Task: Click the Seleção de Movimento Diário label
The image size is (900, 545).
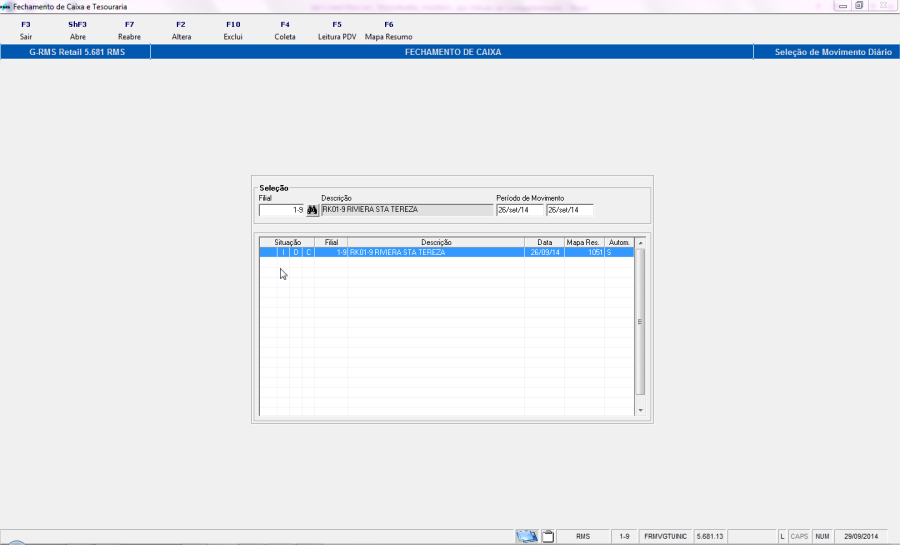Action: coord(833,52)
